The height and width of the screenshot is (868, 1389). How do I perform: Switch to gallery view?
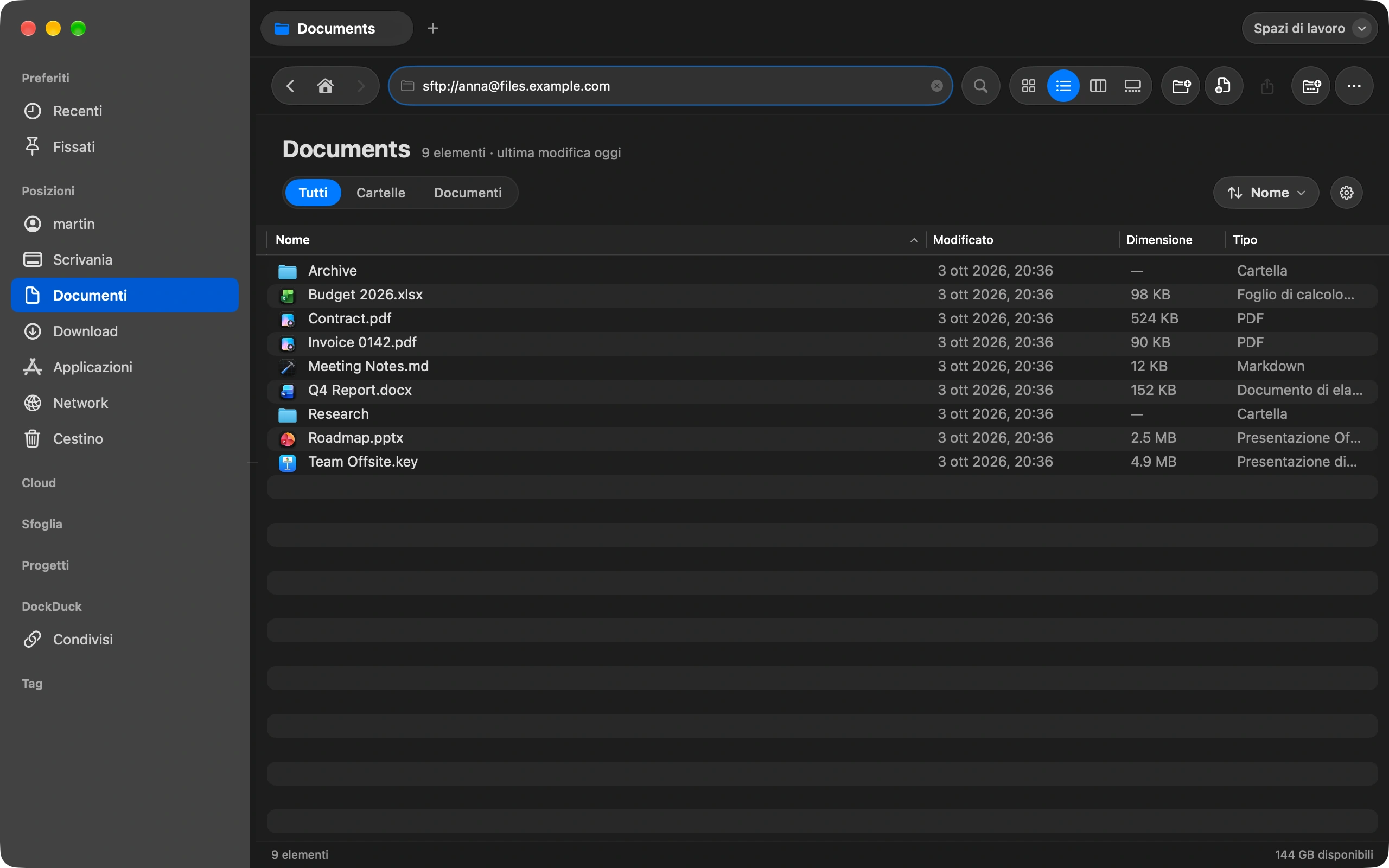point(1132,86)
